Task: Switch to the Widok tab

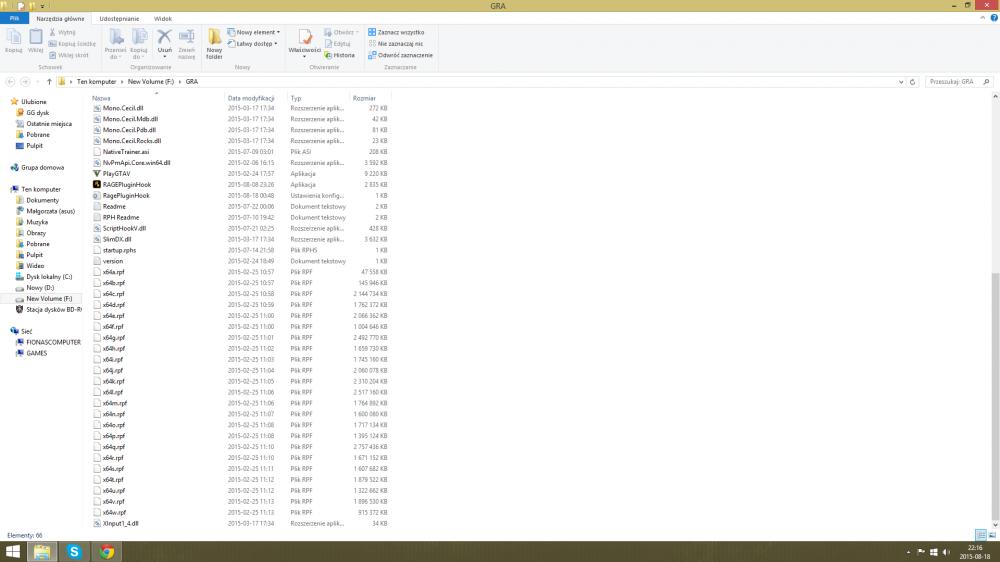Action: point(163,18)
